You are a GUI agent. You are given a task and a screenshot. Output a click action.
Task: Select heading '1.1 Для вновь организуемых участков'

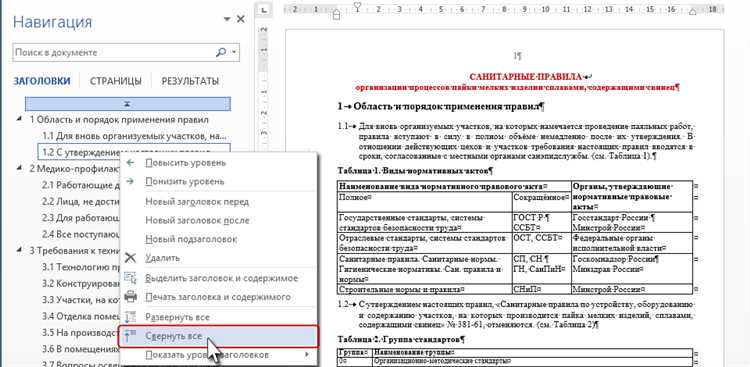click(x=134, y=136)
